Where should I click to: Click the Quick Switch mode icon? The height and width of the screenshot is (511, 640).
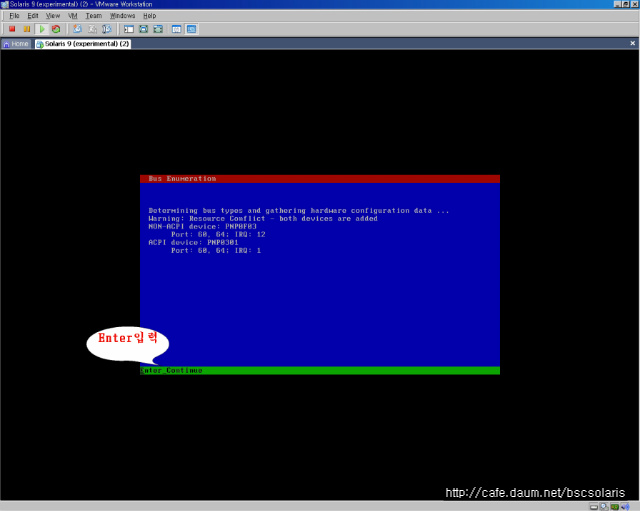[158, 29]
